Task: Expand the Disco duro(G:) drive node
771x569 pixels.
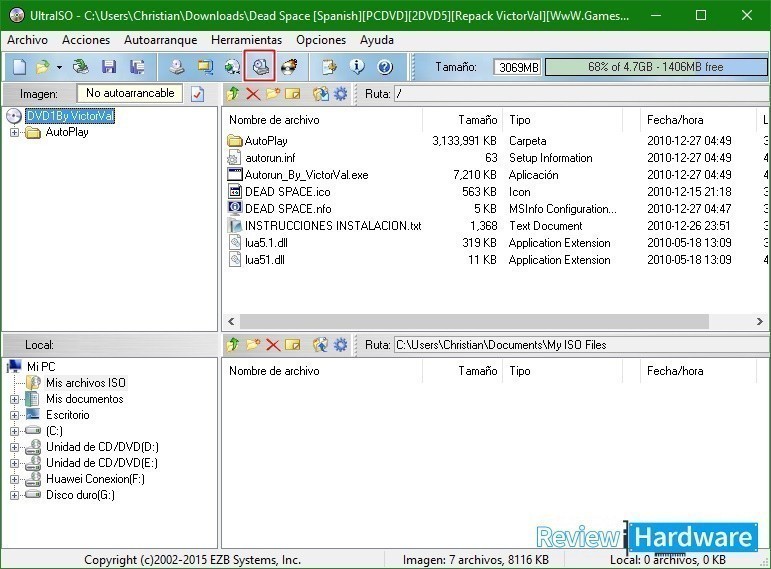Action: pyautogui.click(x=15, y=495)
